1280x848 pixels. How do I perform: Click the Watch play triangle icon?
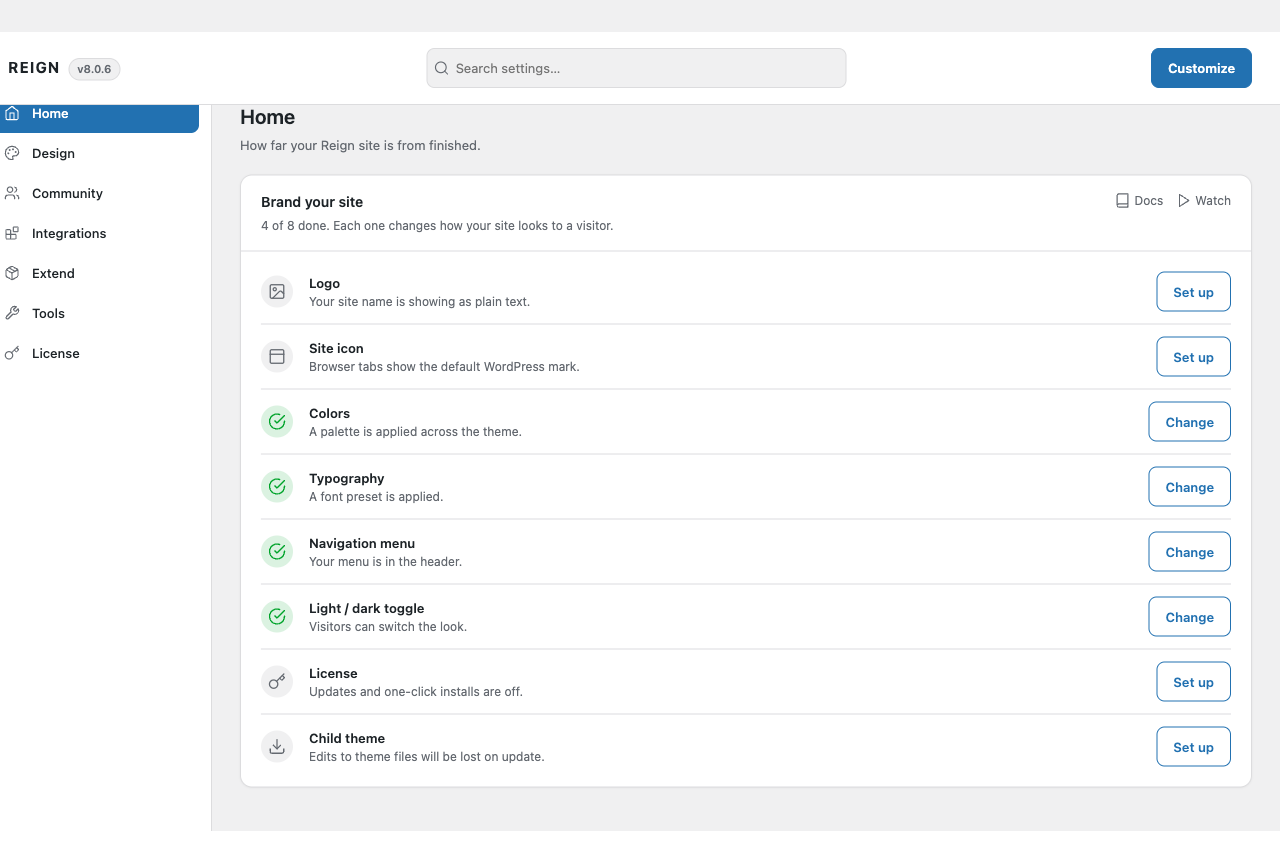[1184, 200]
